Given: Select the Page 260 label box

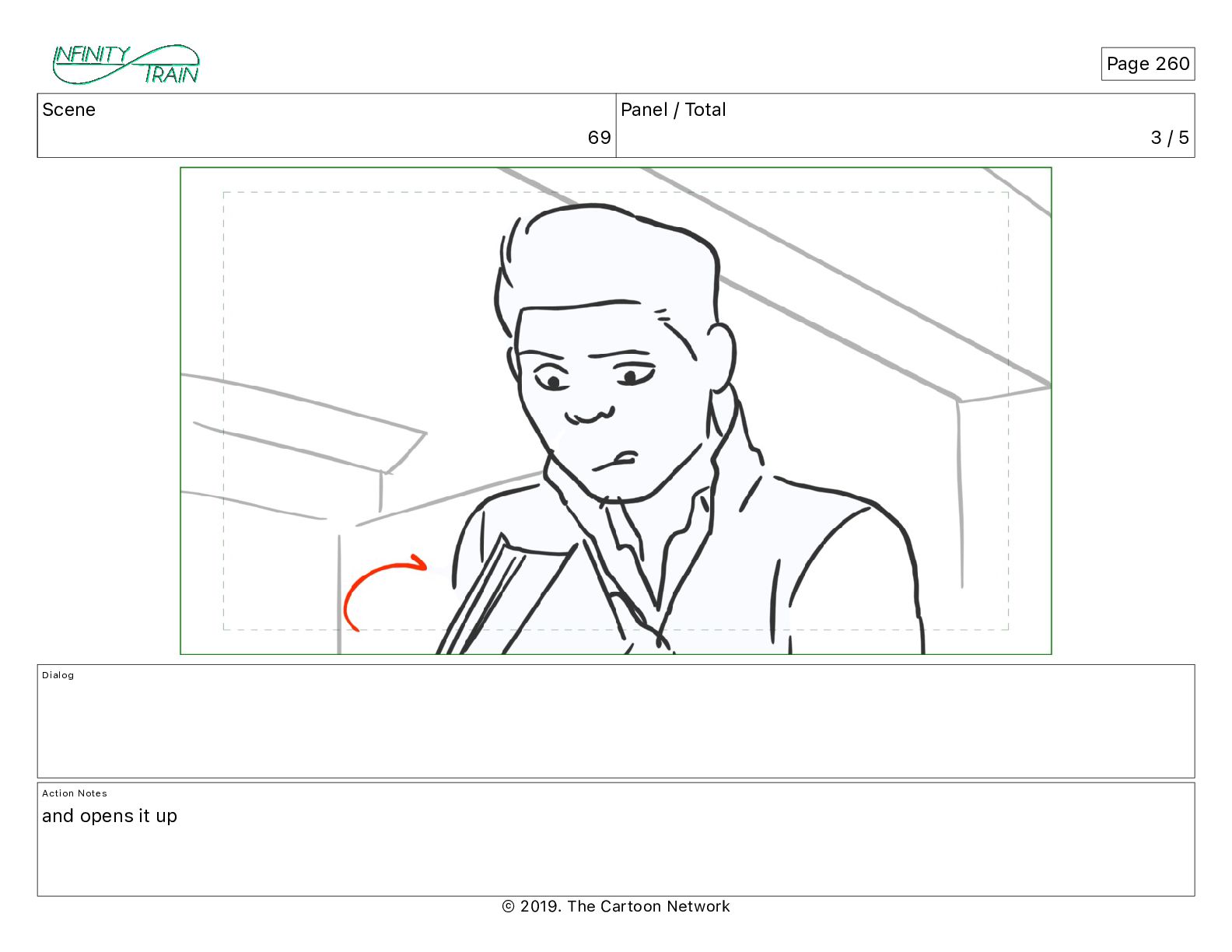Looking at the screenshot, I should pyautogui.click(x=1147, y=64).
